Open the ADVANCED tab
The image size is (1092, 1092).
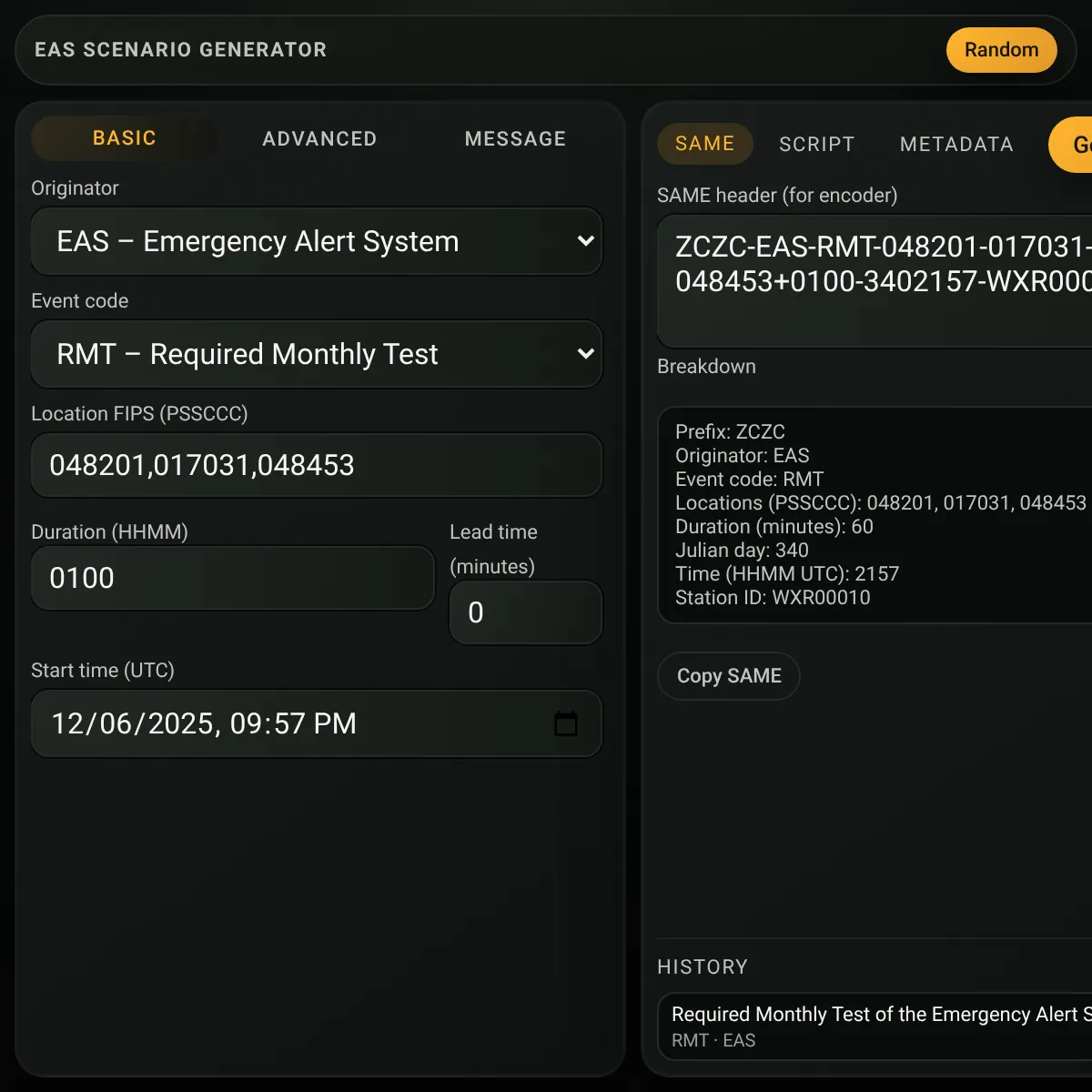[x=319, y=138]
